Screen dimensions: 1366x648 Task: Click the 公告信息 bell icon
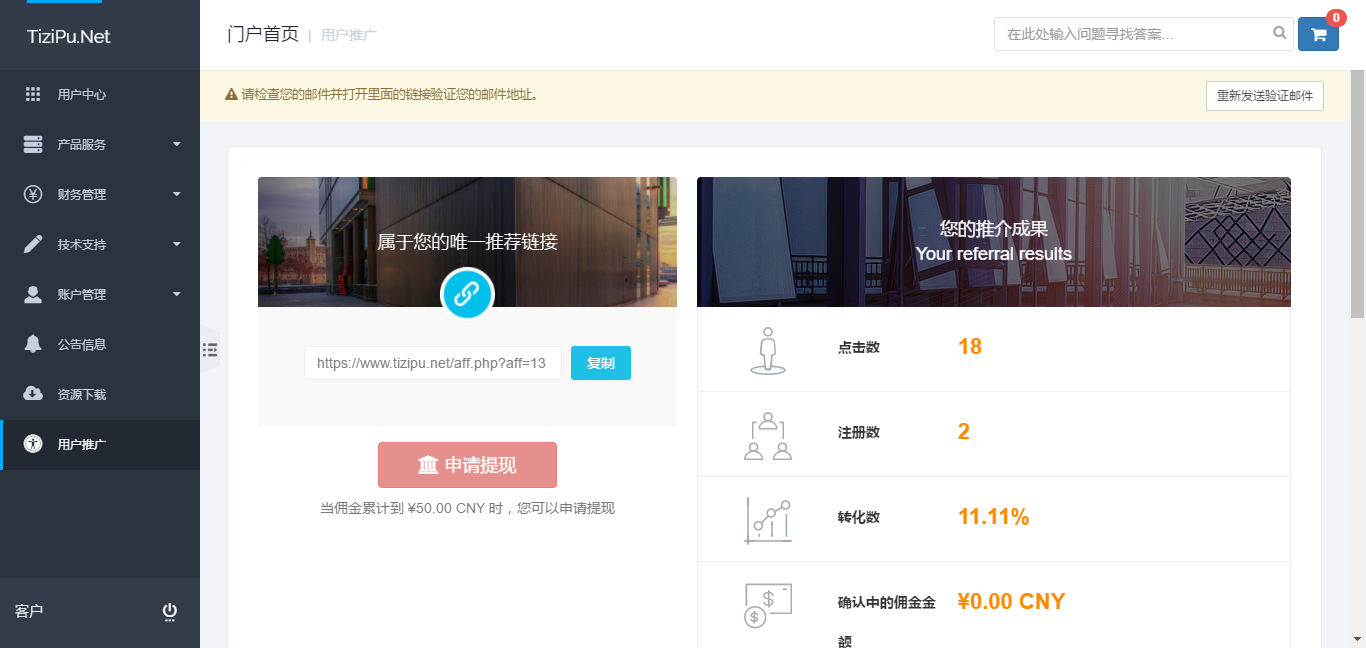point(34,344)
